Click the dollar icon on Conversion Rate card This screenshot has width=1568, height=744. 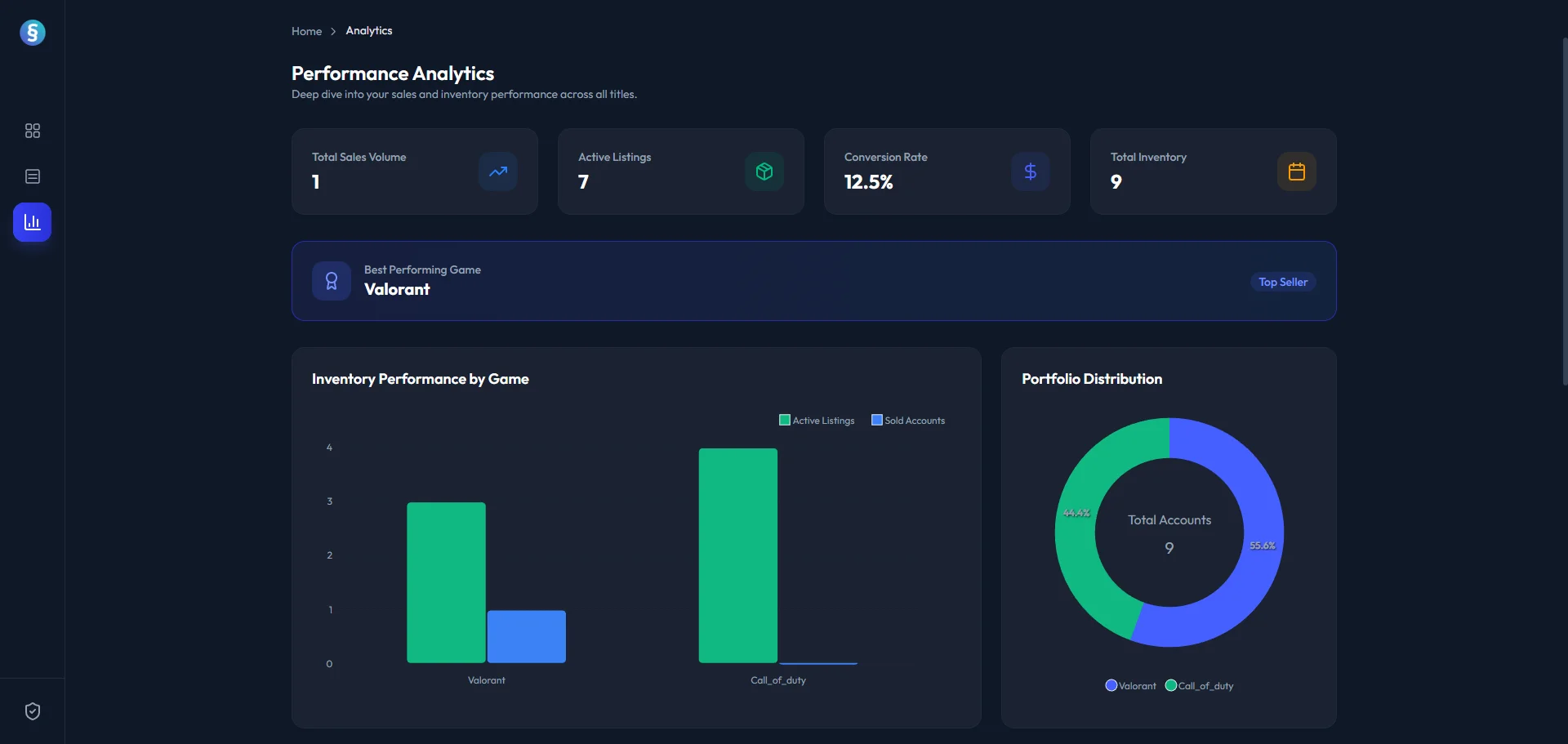[x=1029, y=172]
